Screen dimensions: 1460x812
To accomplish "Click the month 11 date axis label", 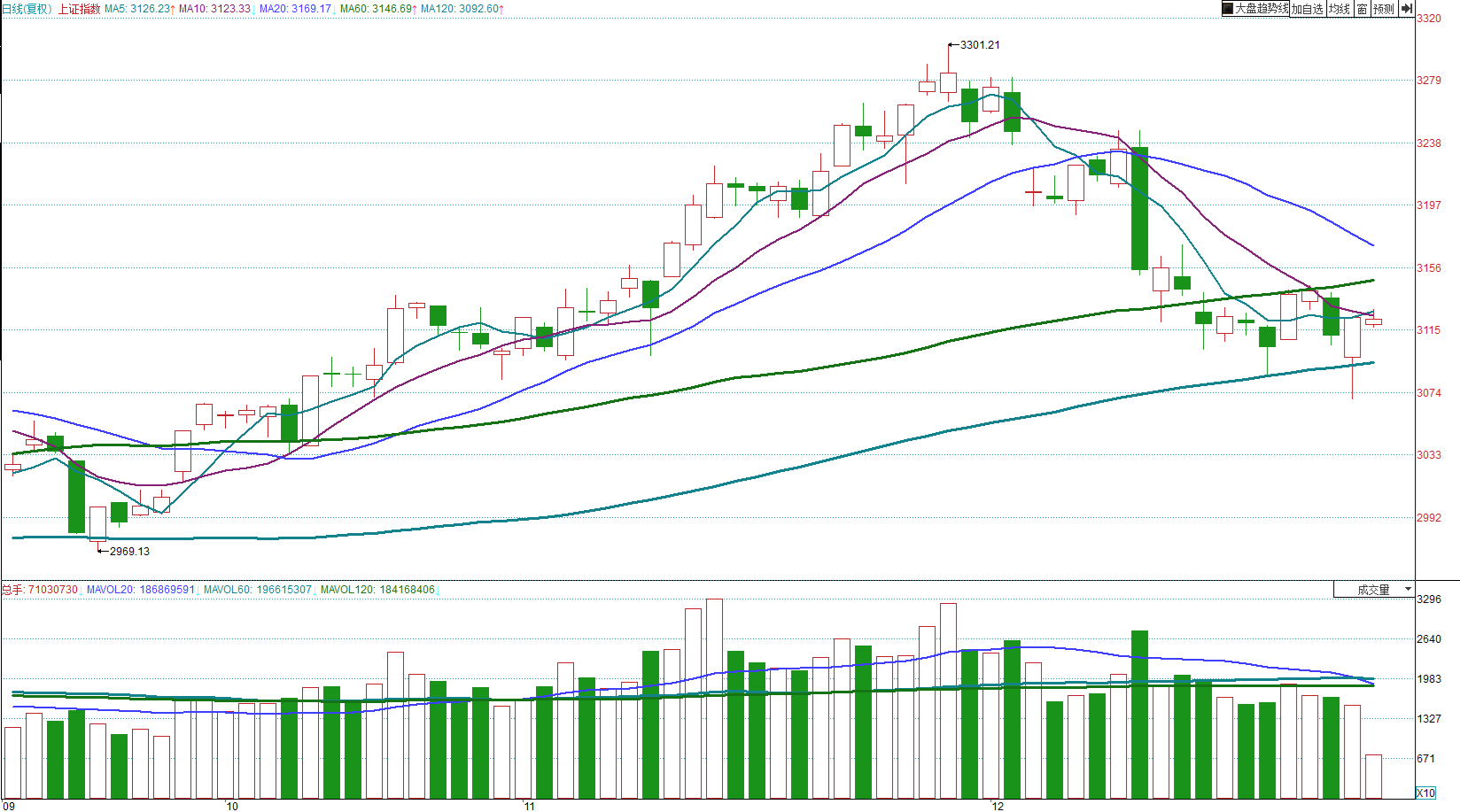I will pyautogui.click(x=529, y=806).
